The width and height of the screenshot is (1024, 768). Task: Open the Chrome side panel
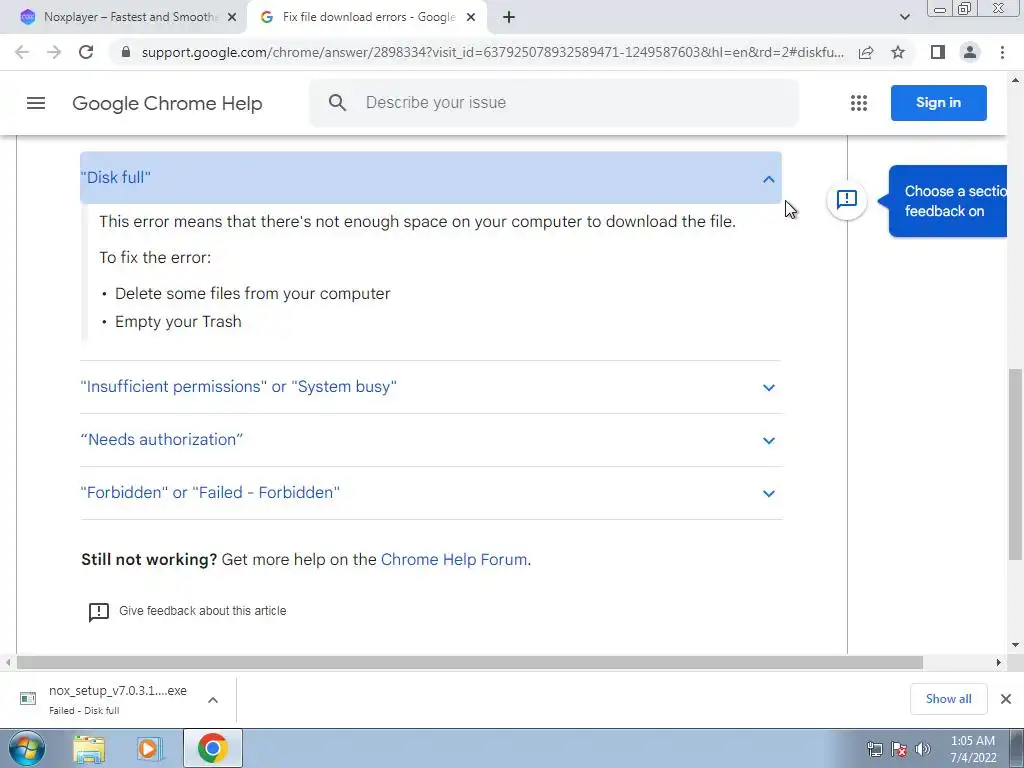(938, 52)
